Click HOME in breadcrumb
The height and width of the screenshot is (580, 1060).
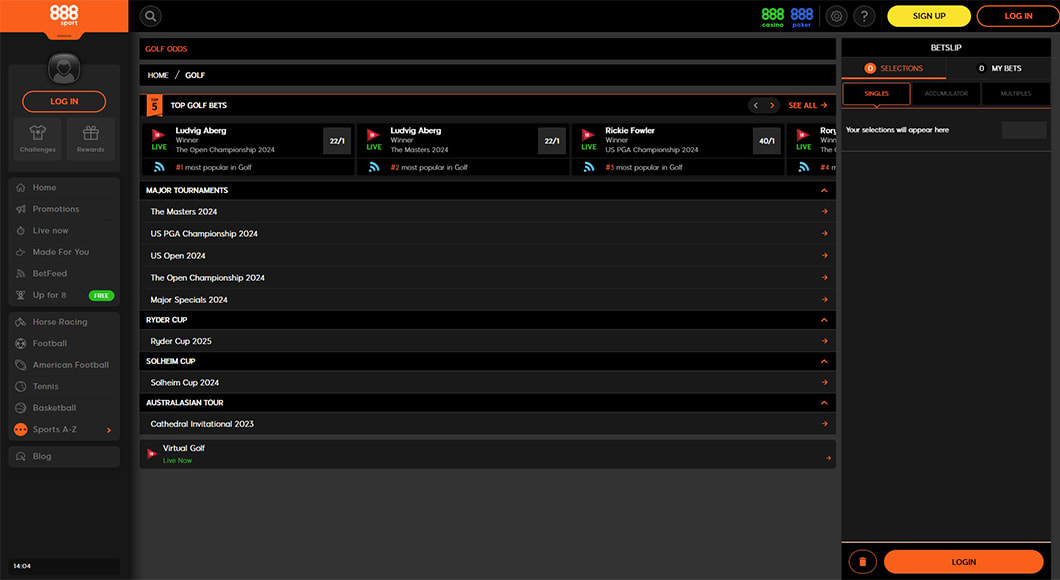pyautogui.click(x=158, y=75)
